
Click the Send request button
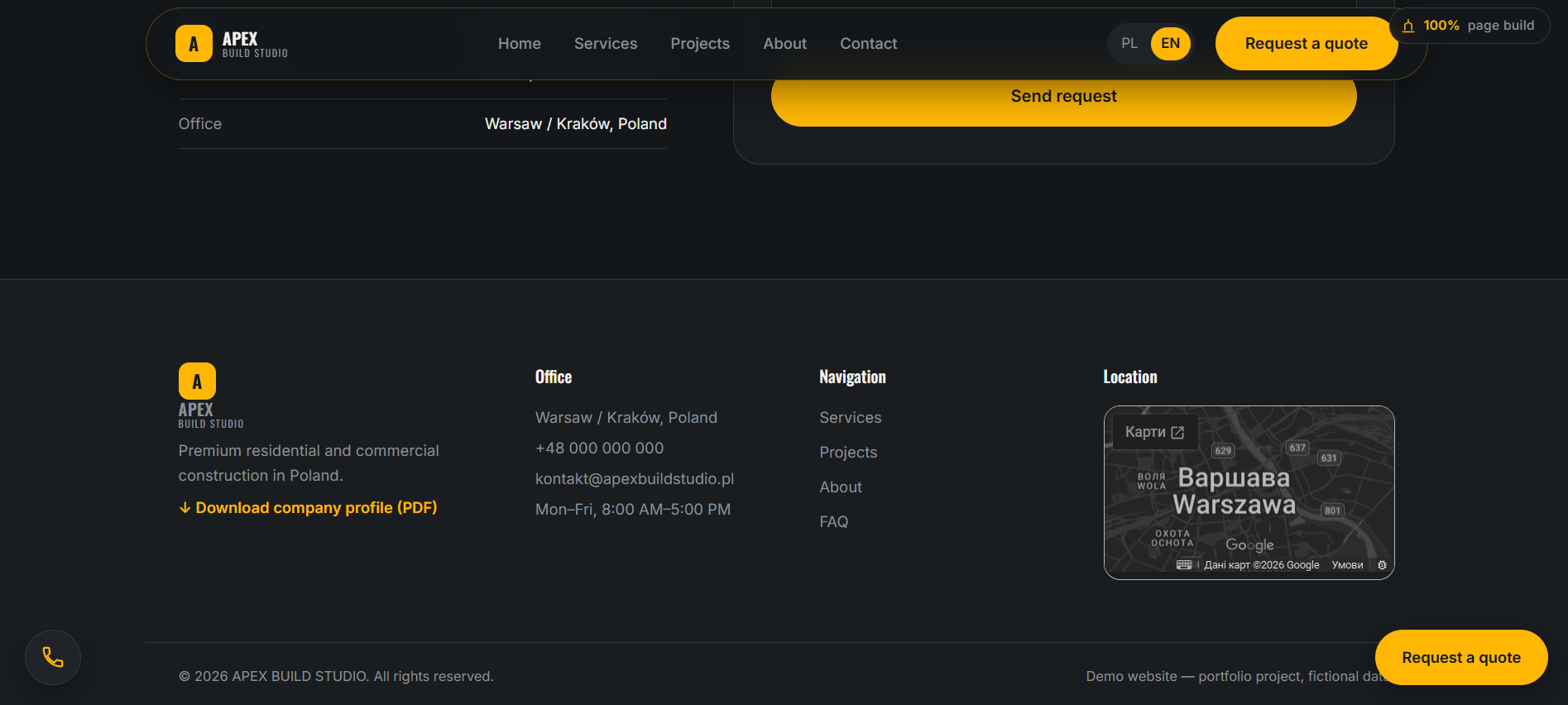click(1064, 97)
